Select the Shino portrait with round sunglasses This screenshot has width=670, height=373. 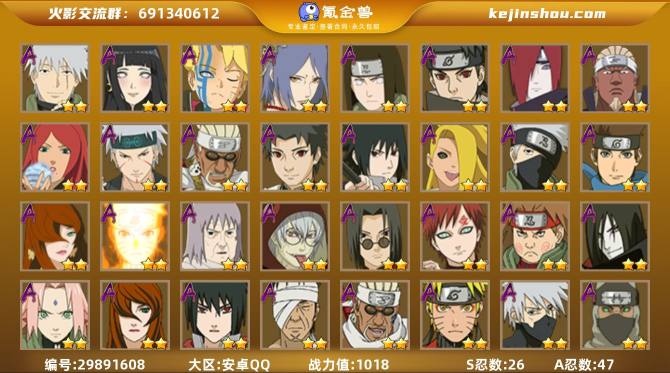tap(375, 236)
